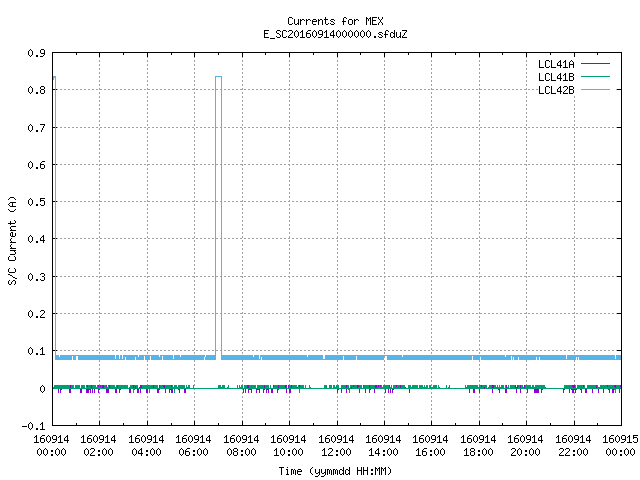Click the 160915 00:00 x-axis tick label
Screen dimensions: 640x480
620,446
